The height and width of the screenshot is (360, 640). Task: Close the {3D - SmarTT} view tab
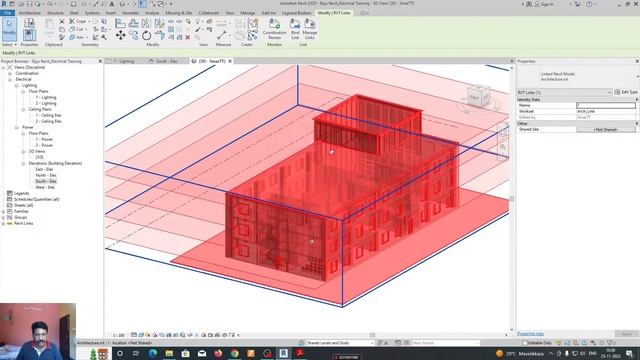click(230, 61)
